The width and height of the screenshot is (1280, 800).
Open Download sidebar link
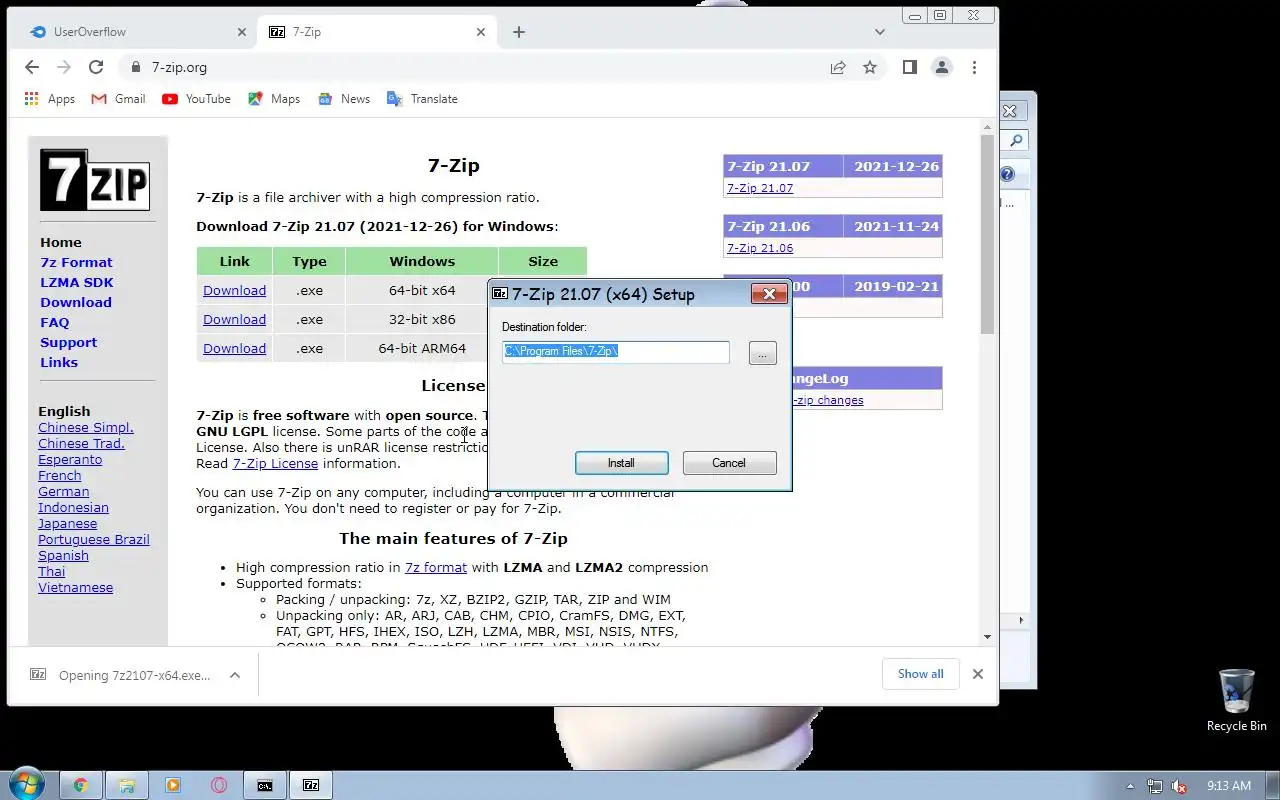coord(76,302)
